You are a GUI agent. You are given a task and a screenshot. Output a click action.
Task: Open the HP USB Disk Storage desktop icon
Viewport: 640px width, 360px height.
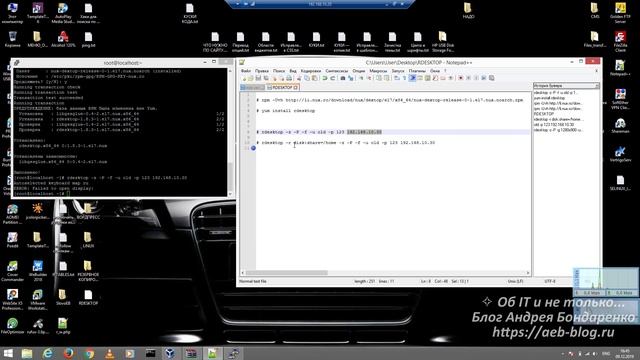pos(443,42)
